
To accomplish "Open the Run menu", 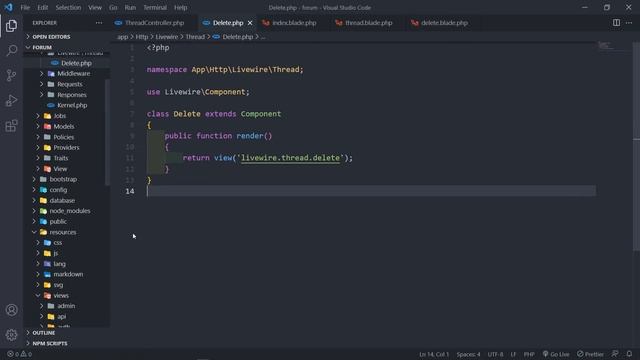I will click(x=130, y=7).
